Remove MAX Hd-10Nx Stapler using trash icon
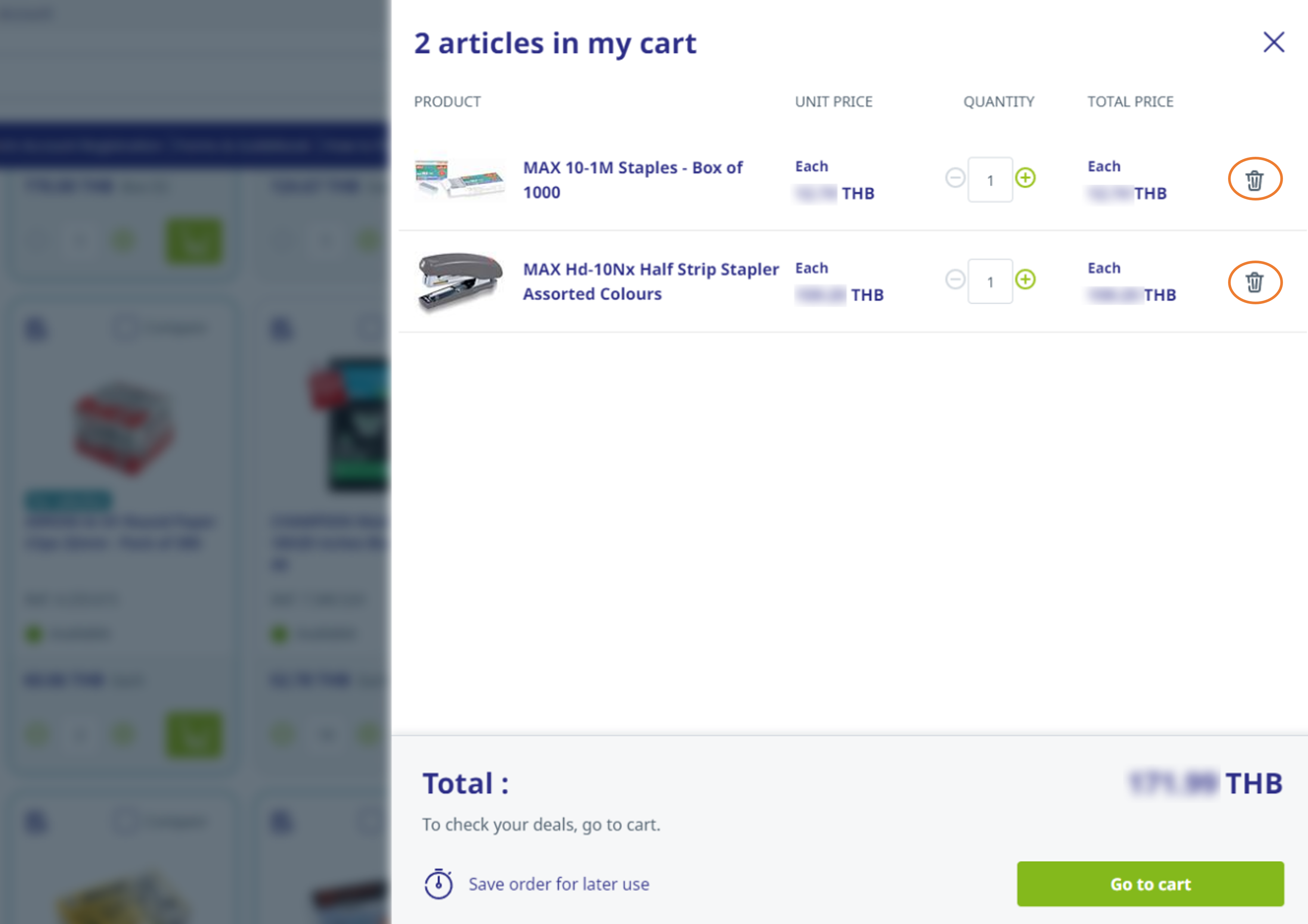1308x924 pixels. tap(1254, 282)
